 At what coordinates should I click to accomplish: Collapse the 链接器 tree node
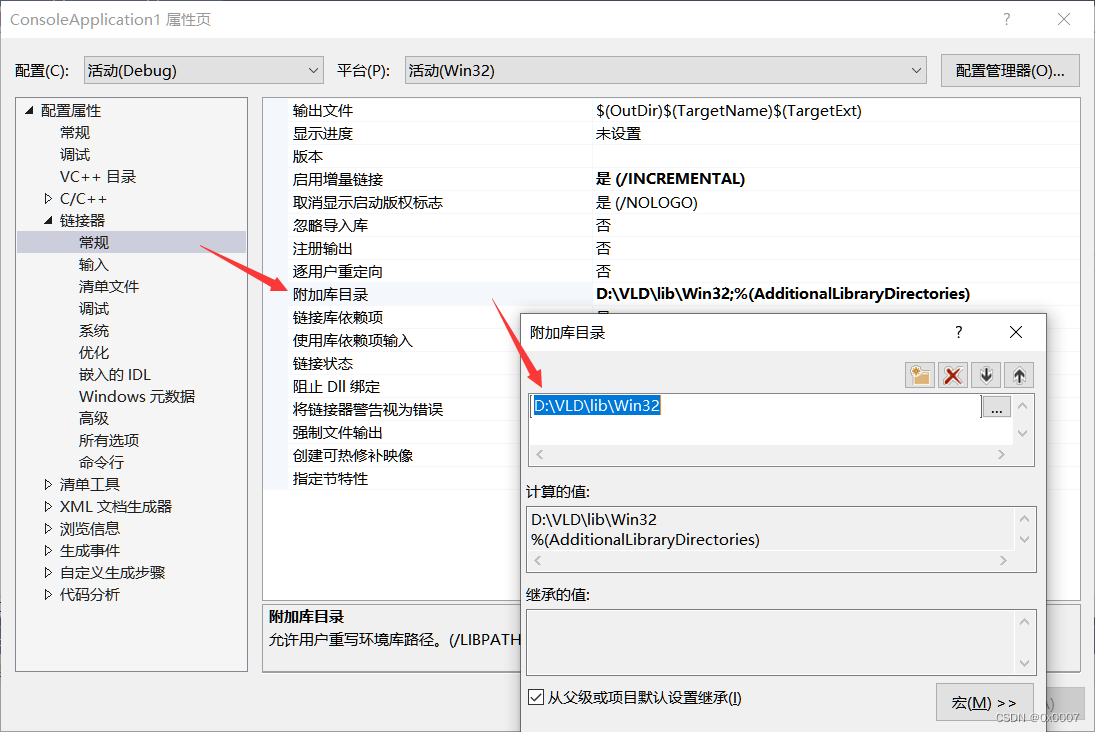[x=47, y=221]
